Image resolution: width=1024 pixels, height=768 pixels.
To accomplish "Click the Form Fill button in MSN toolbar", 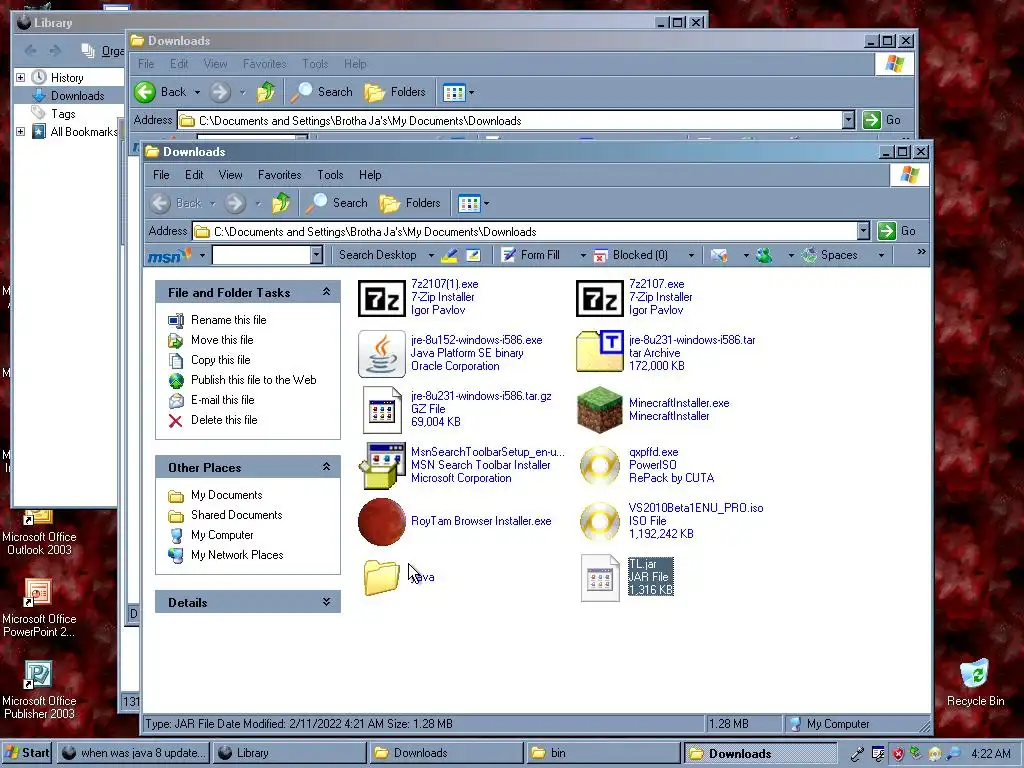I will [531, 255].
